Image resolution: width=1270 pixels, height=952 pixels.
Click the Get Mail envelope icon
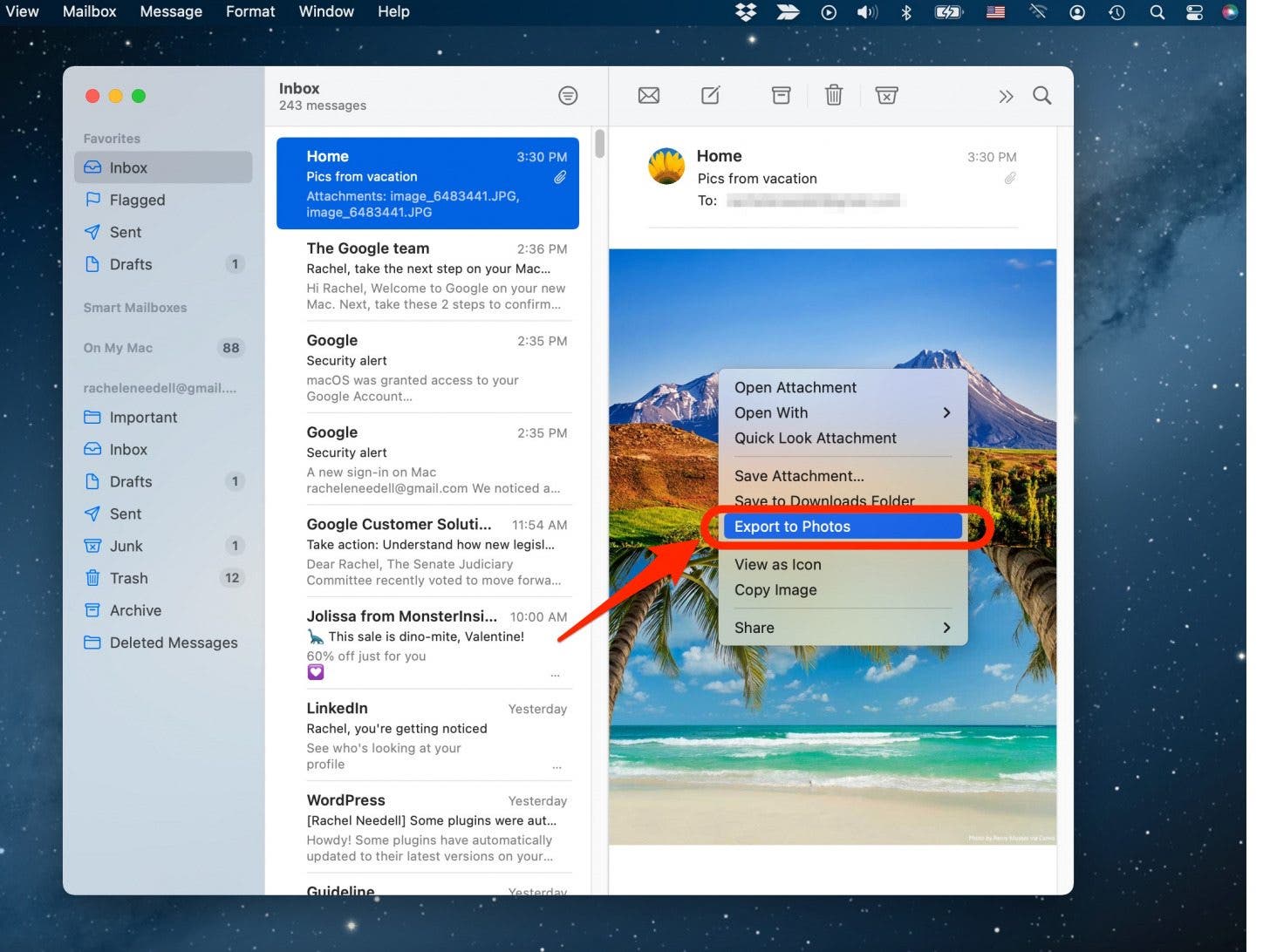click(648, 96)
